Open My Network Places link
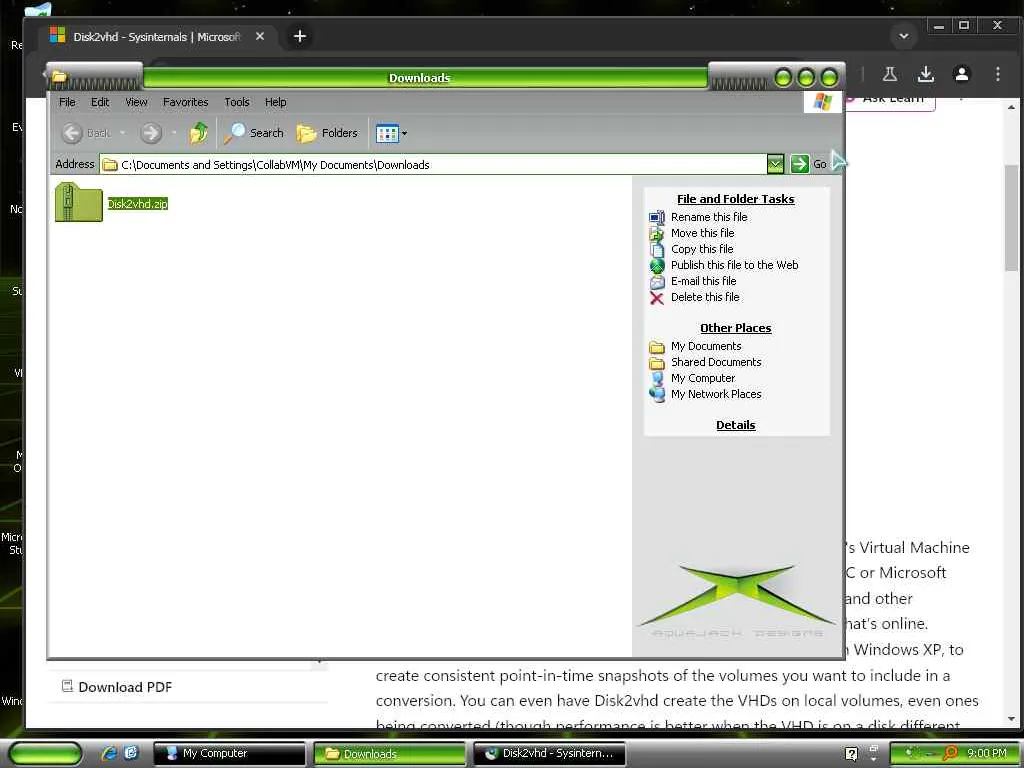Image resolution: width=1024 pixels, height=768 pixels. point(716,394)
